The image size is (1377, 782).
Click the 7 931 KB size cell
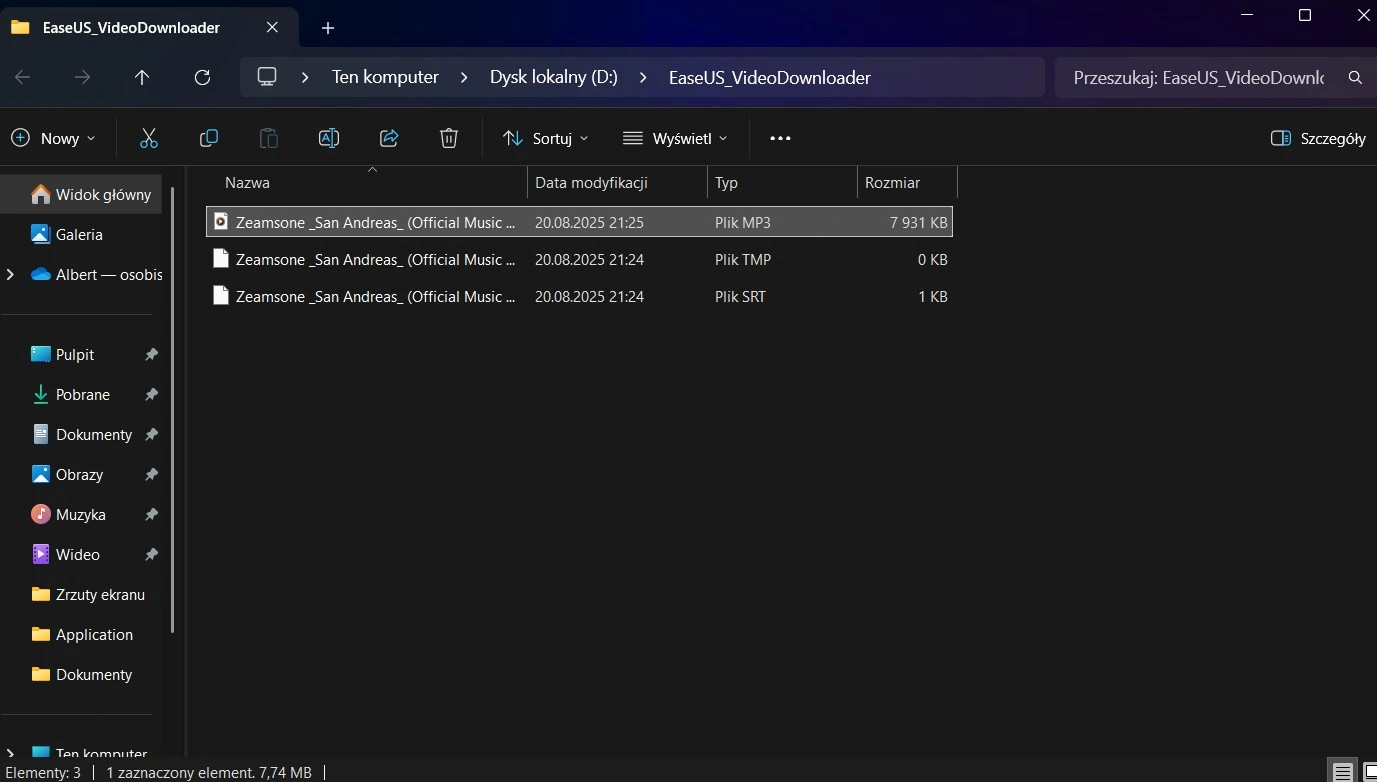point(918,222)
